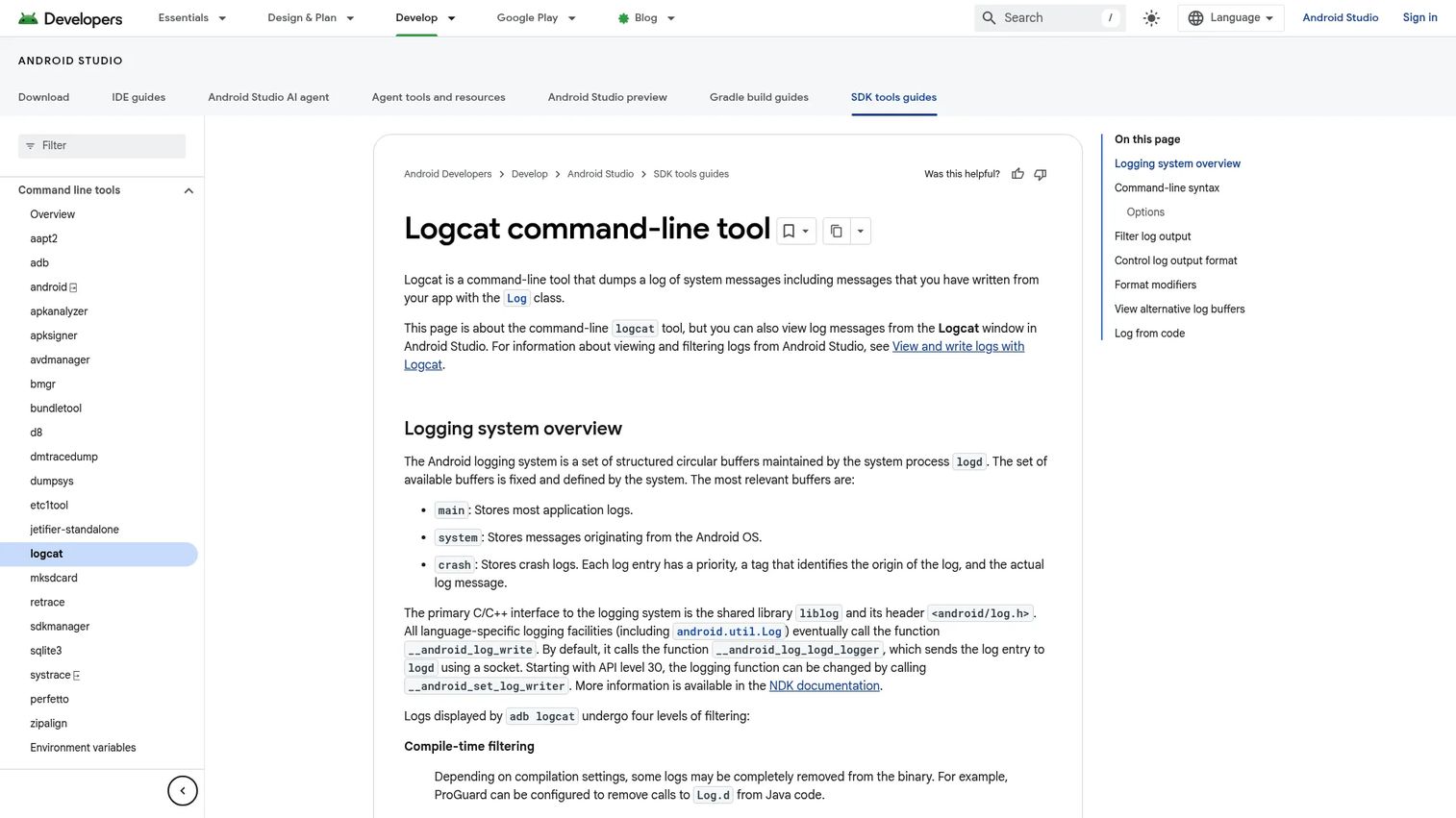Viewport: 1456px width, 818px height.
Task: Click the Sign in link
Action: tap(1419, 18)
